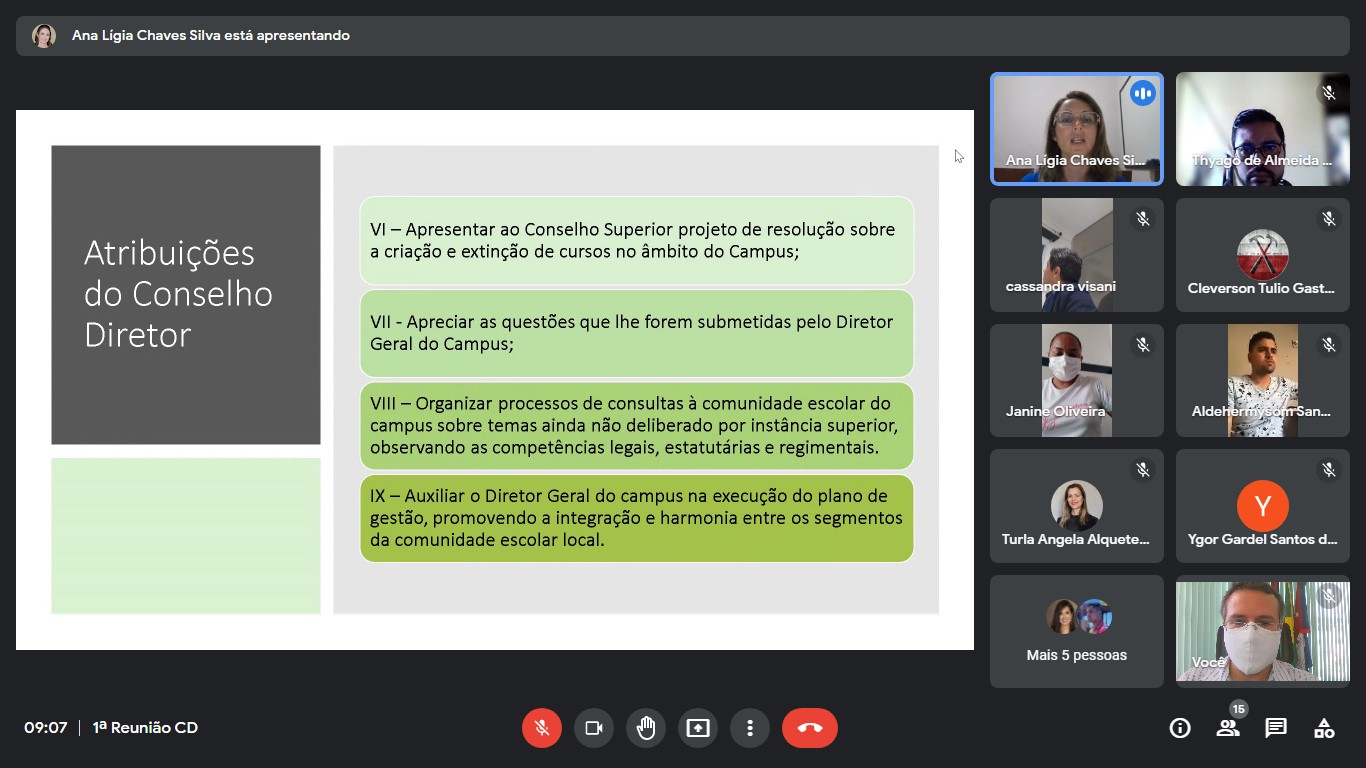
Task: Click Ana Lígia's avatar in the top banner
Action: click(42, 35)
